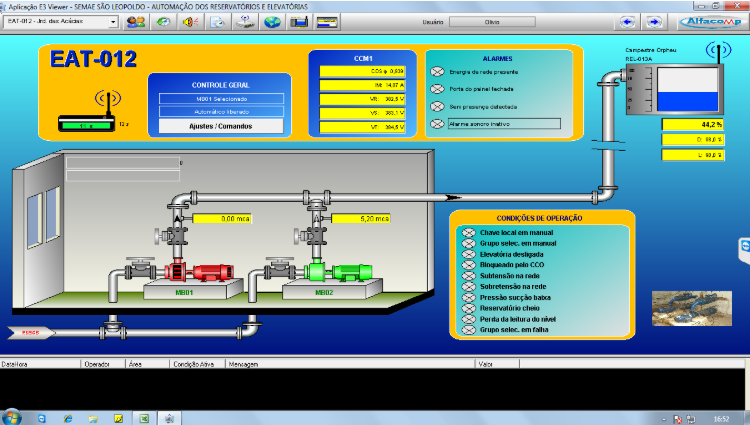Click the globe icon in the toolbar
The image size is (750, 425).
tap(272, 21)
